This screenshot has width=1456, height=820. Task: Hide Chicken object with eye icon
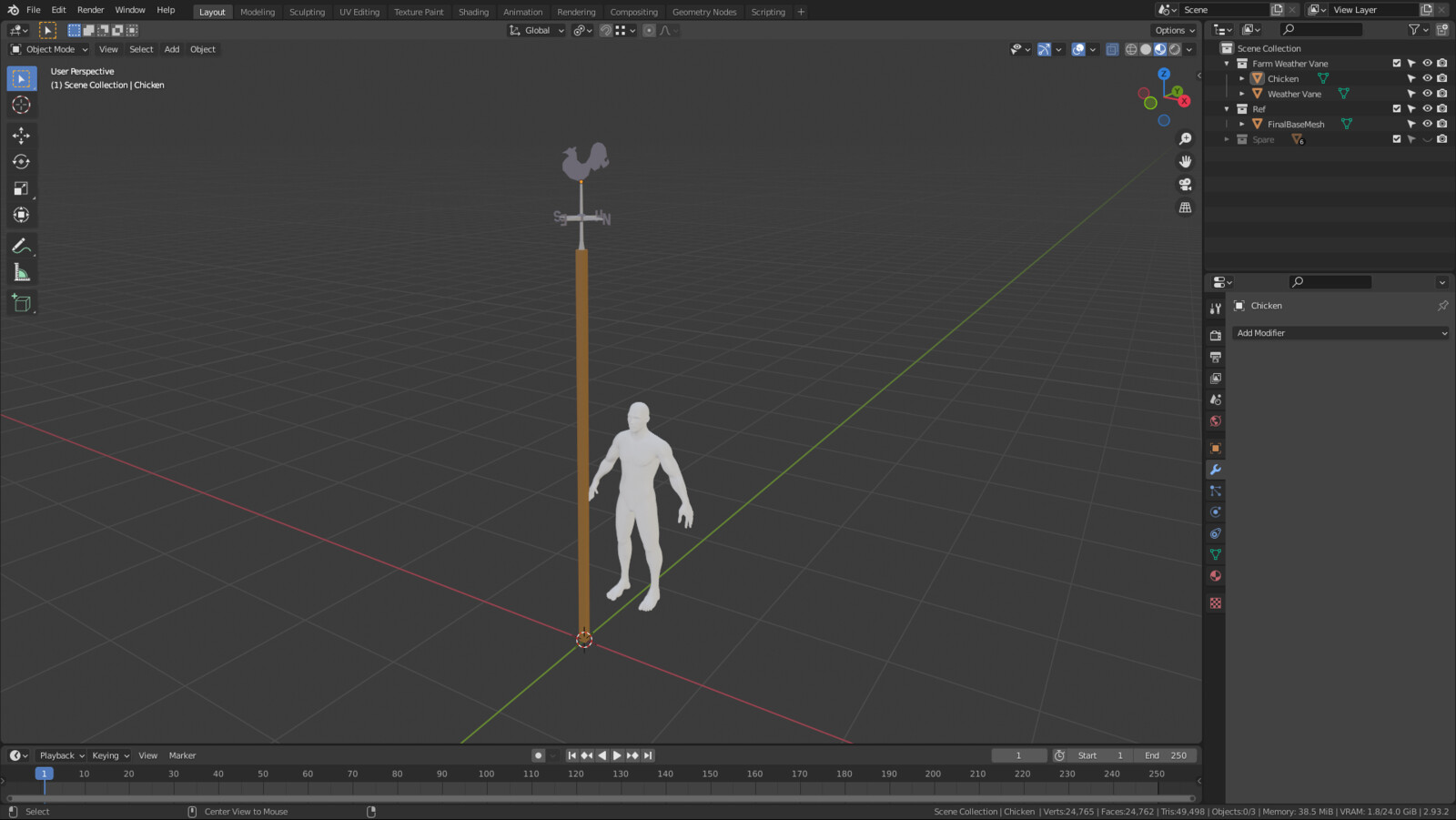pyautogui.click(x=1427, y=78)
